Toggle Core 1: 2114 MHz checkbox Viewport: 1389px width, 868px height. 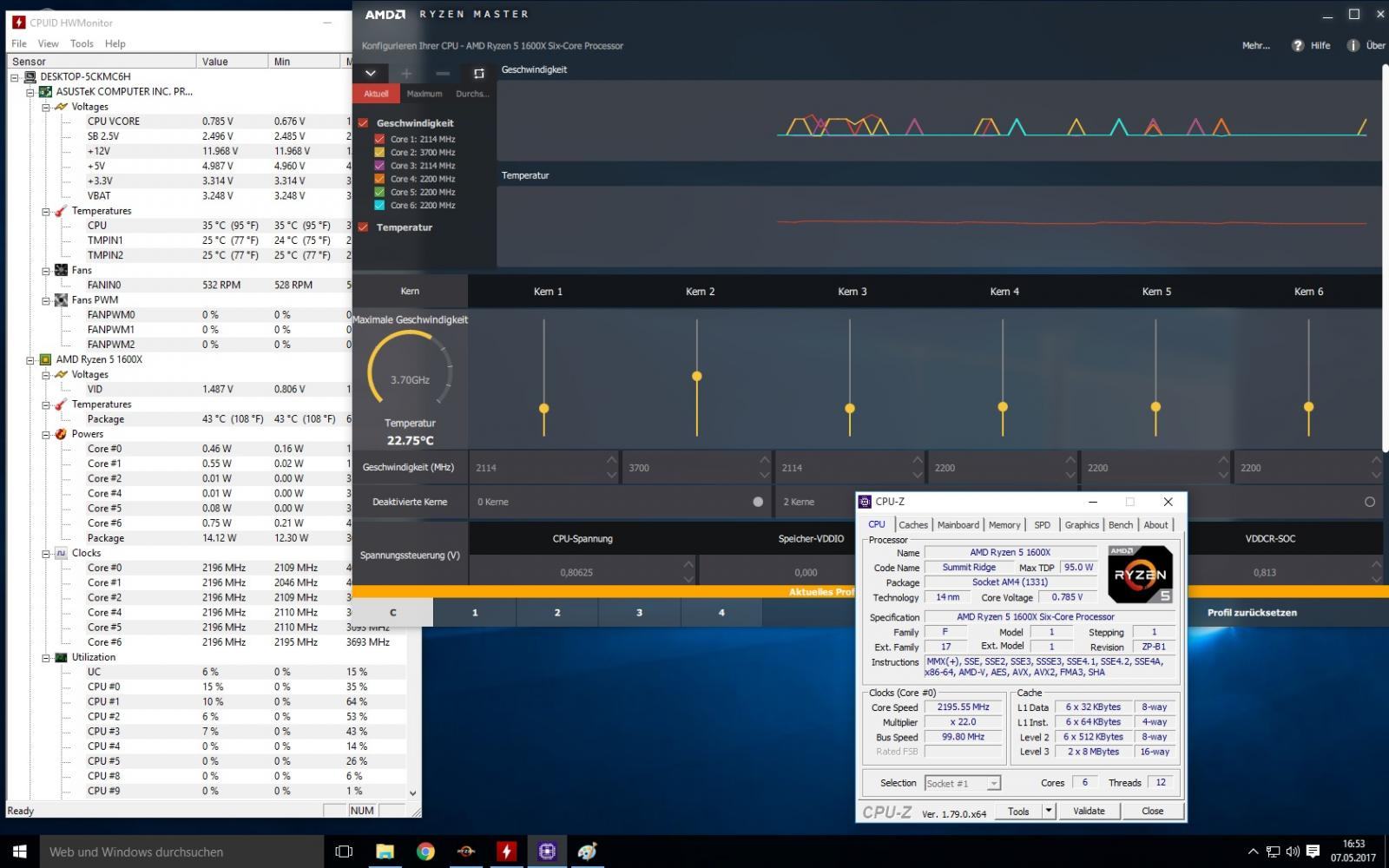(x=379, y=139)
